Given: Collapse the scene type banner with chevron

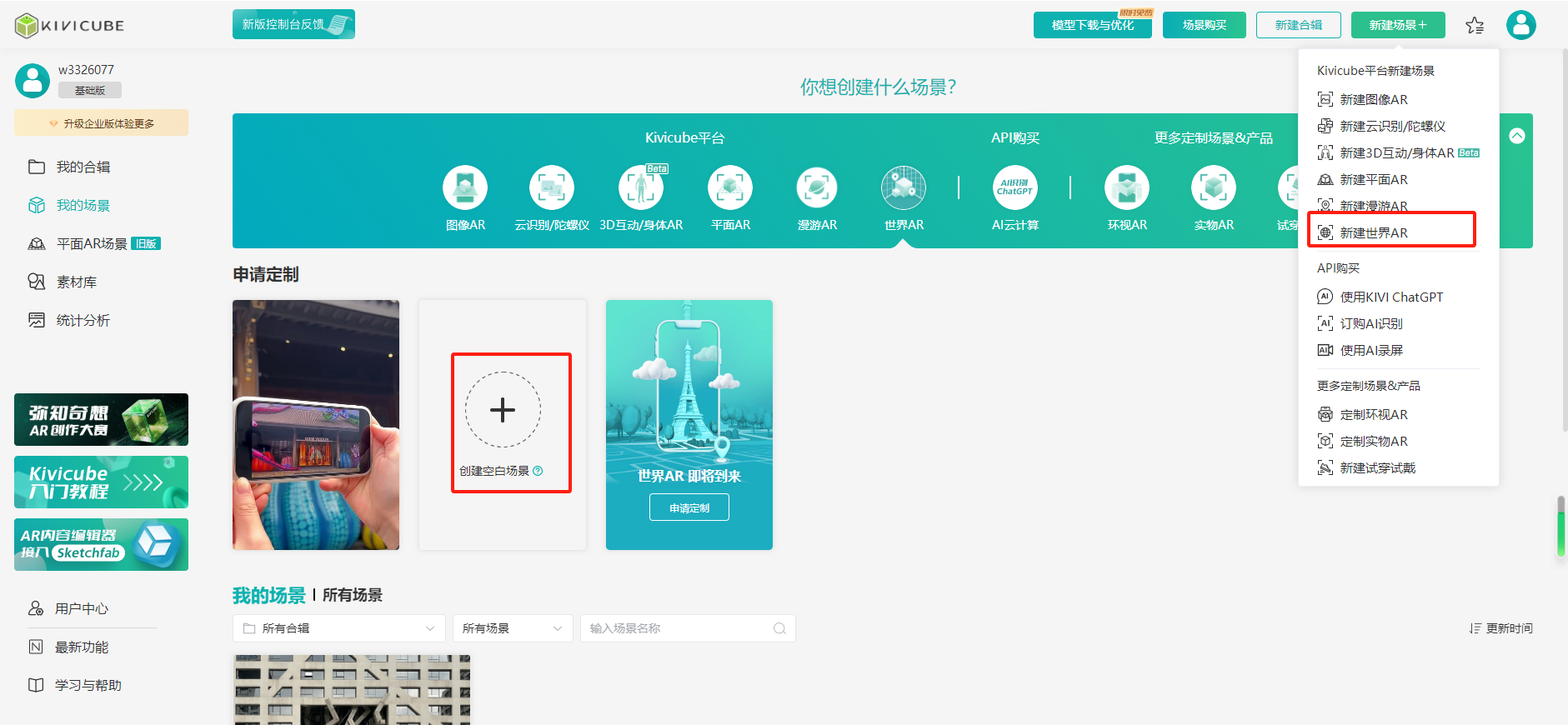Looking at the screenshot, I should (x=1517, y=136).
